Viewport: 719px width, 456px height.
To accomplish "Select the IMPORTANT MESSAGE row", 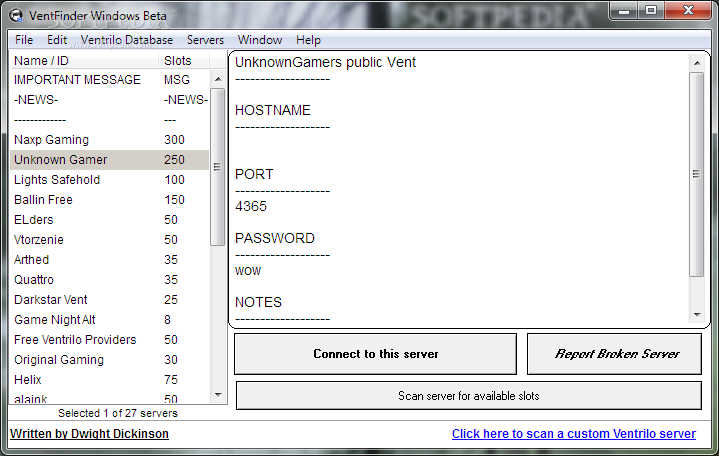I will click(x=109, y=80).
